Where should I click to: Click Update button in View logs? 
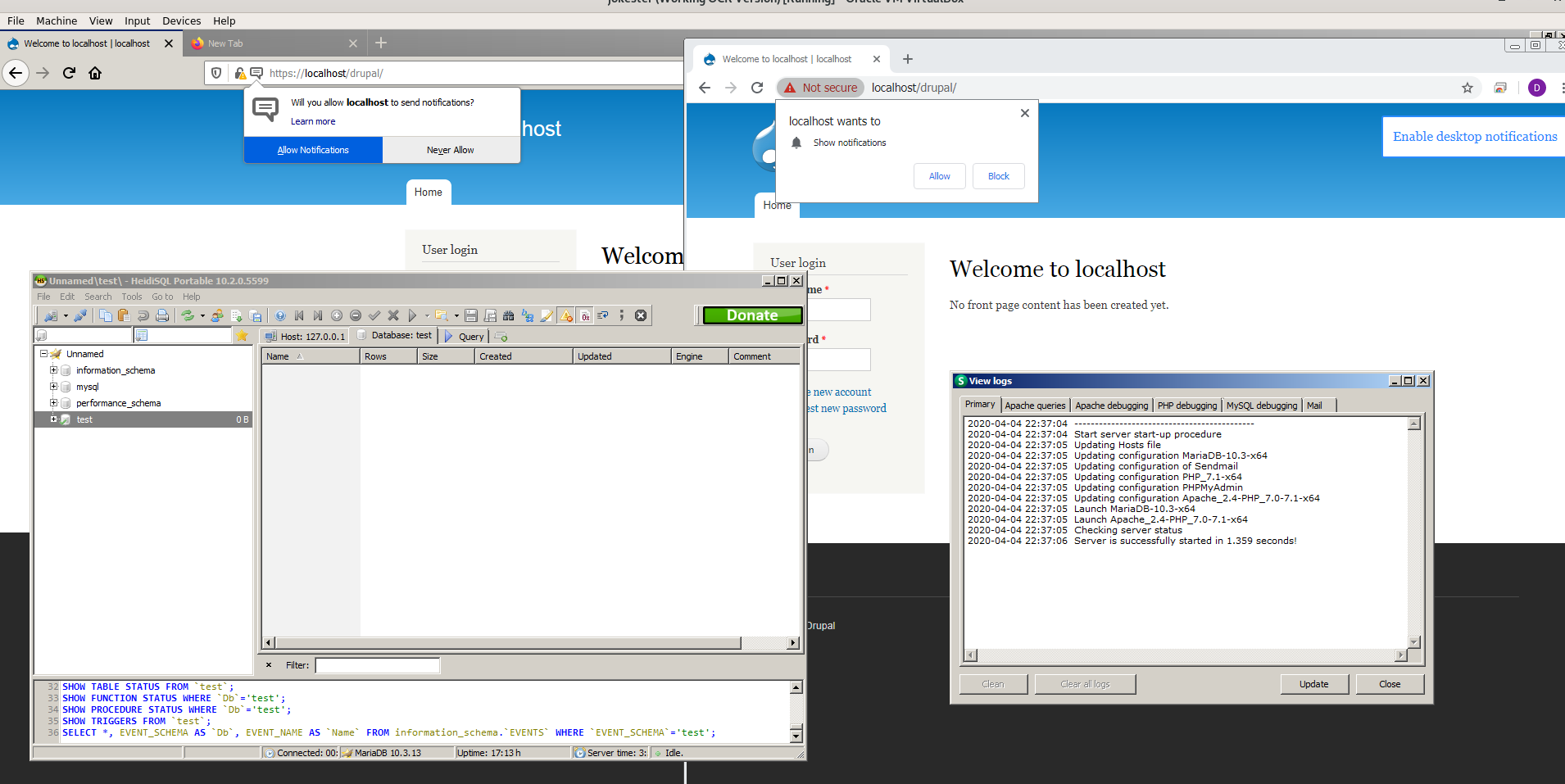coord(1313,684)
